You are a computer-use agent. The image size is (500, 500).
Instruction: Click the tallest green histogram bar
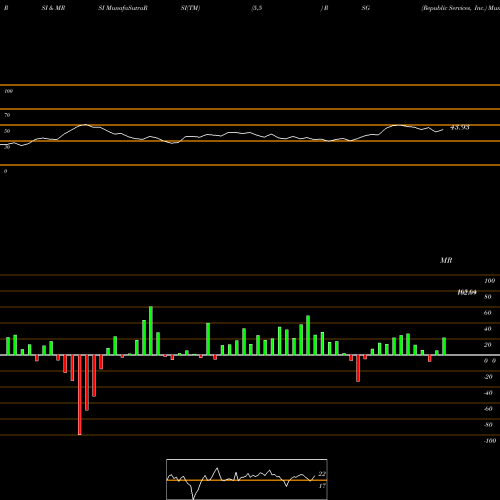151,331
